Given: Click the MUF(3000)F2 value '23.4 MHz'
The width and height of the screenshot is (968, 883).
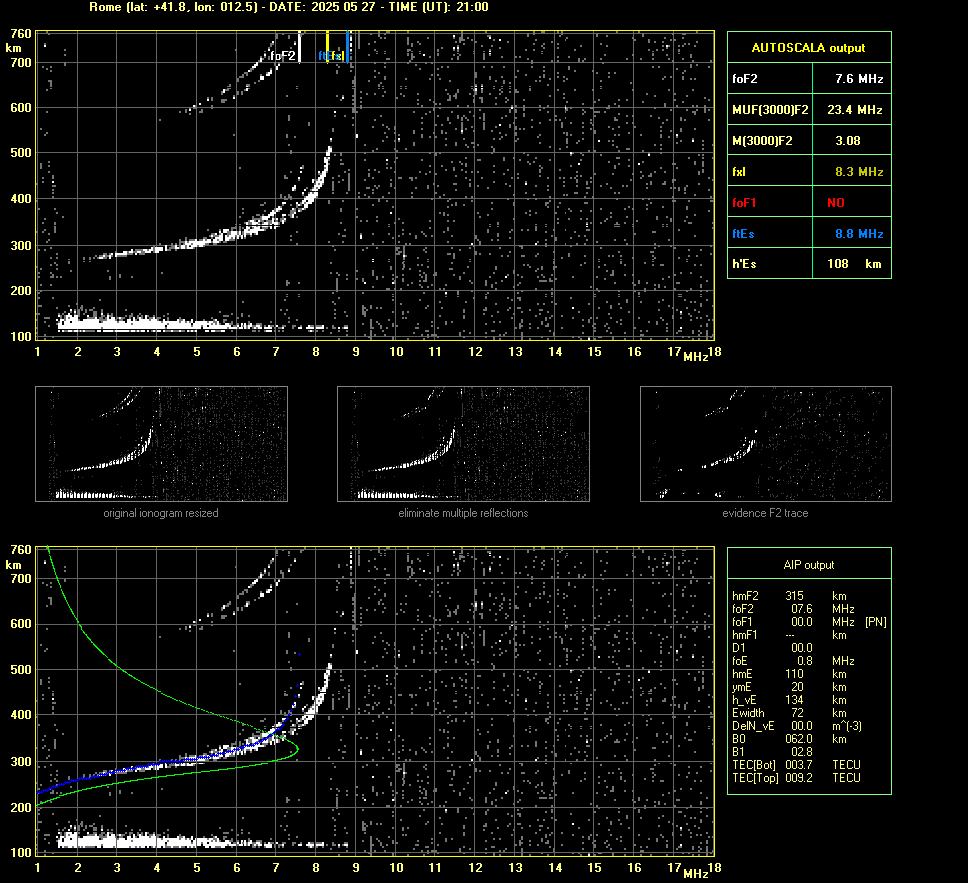Looking at the screenshot, I should tap(854, 110).
